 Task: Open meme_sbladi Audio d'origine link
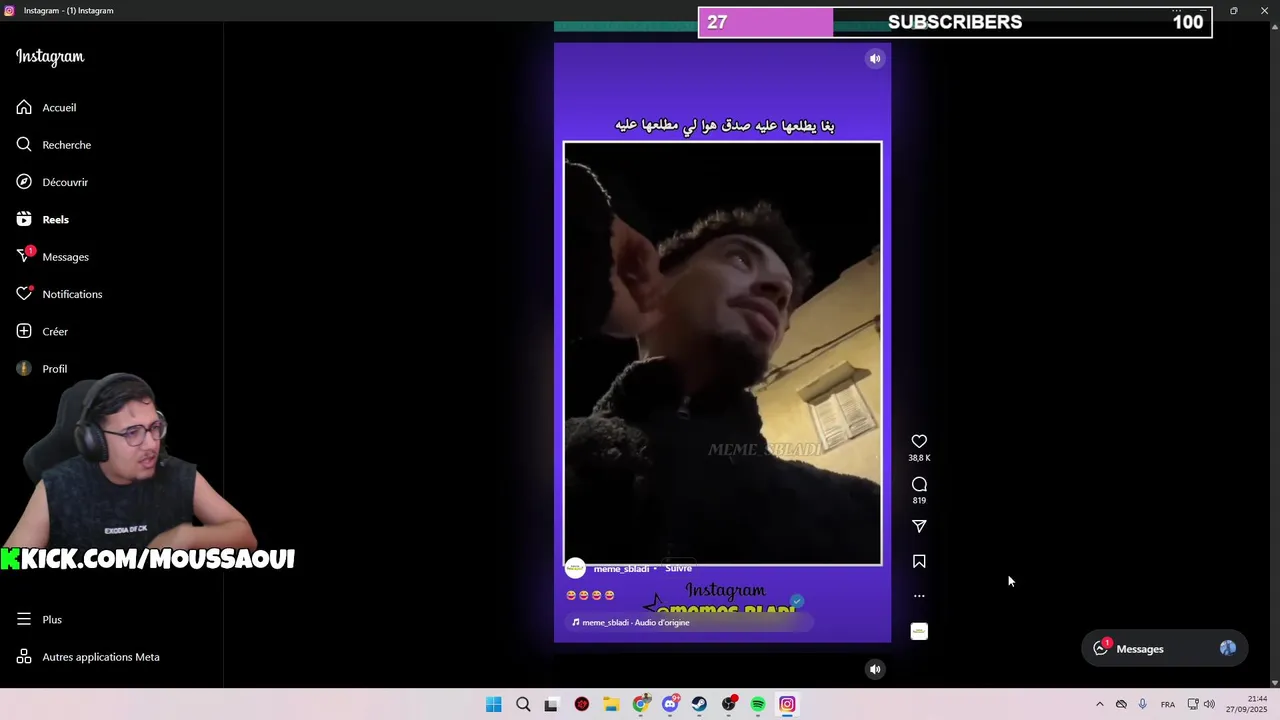(636, 622)
